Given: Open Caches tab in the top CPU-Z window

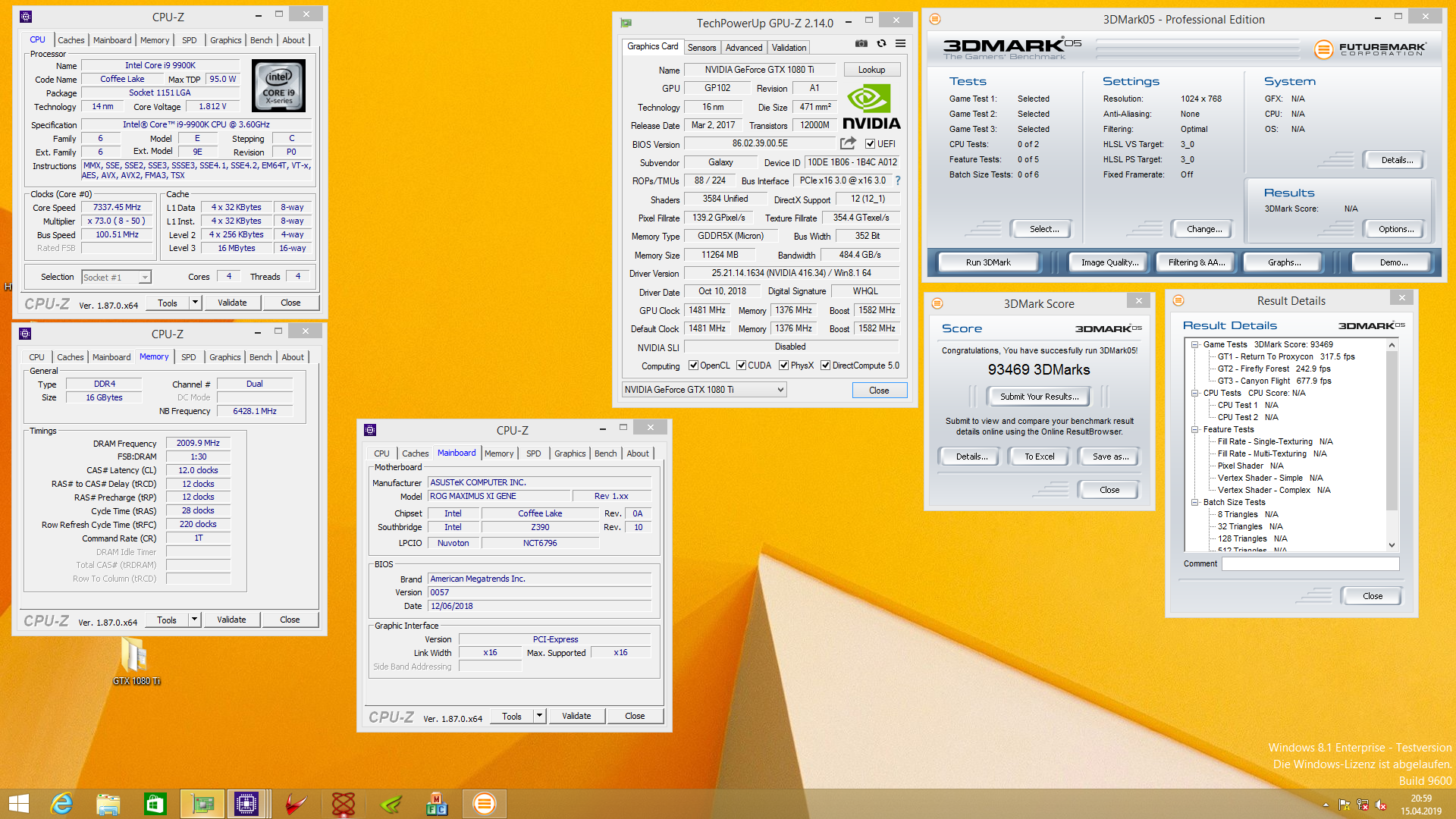Looking at the screenshot, I should click(71, 40).
